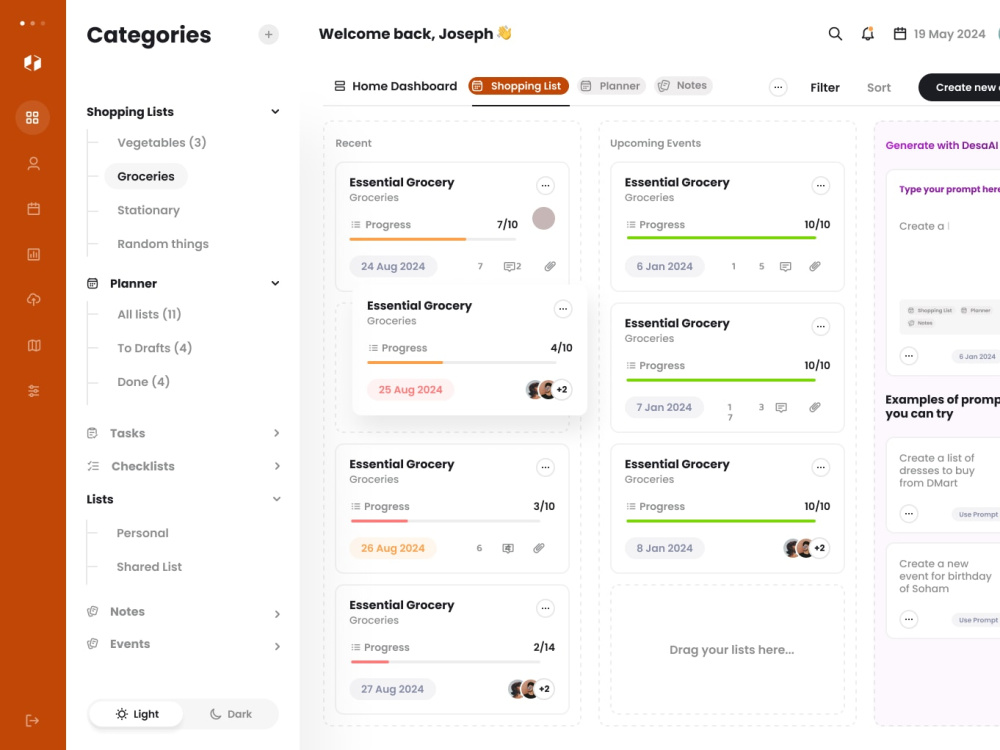Screen dimensions: 1000x750
Task: Open the search icon in header
Action: (835, 34)
